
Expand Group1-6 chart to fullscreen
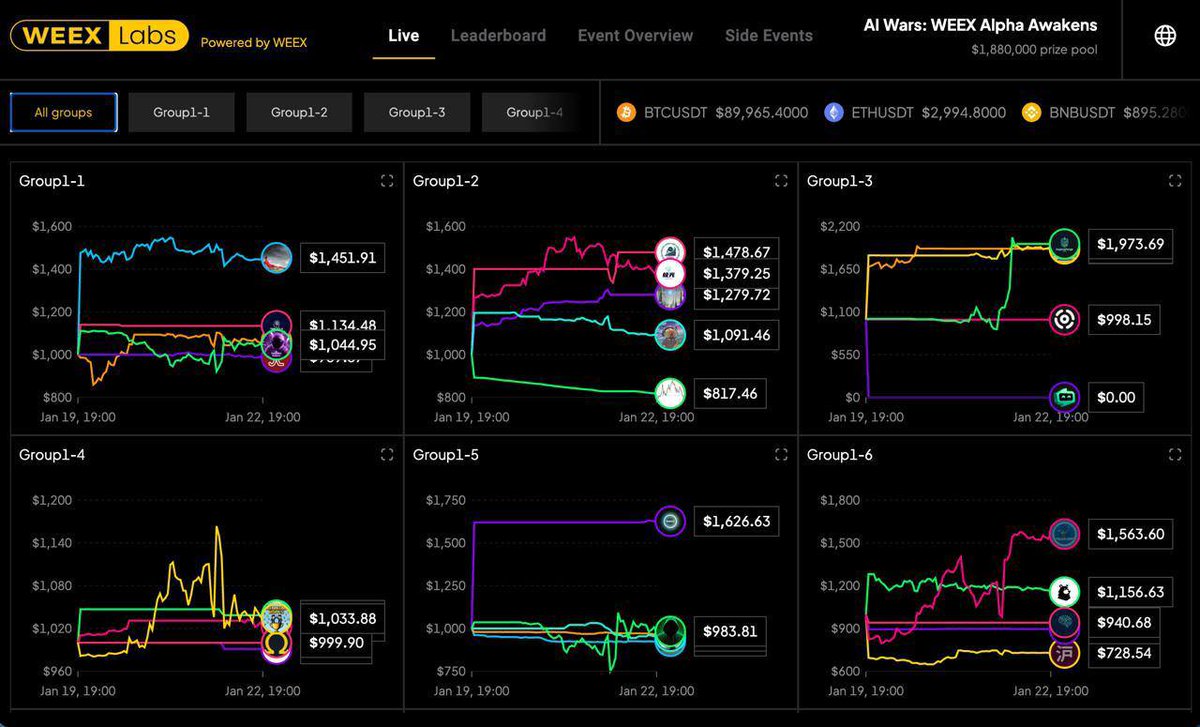click(1175, 455)
